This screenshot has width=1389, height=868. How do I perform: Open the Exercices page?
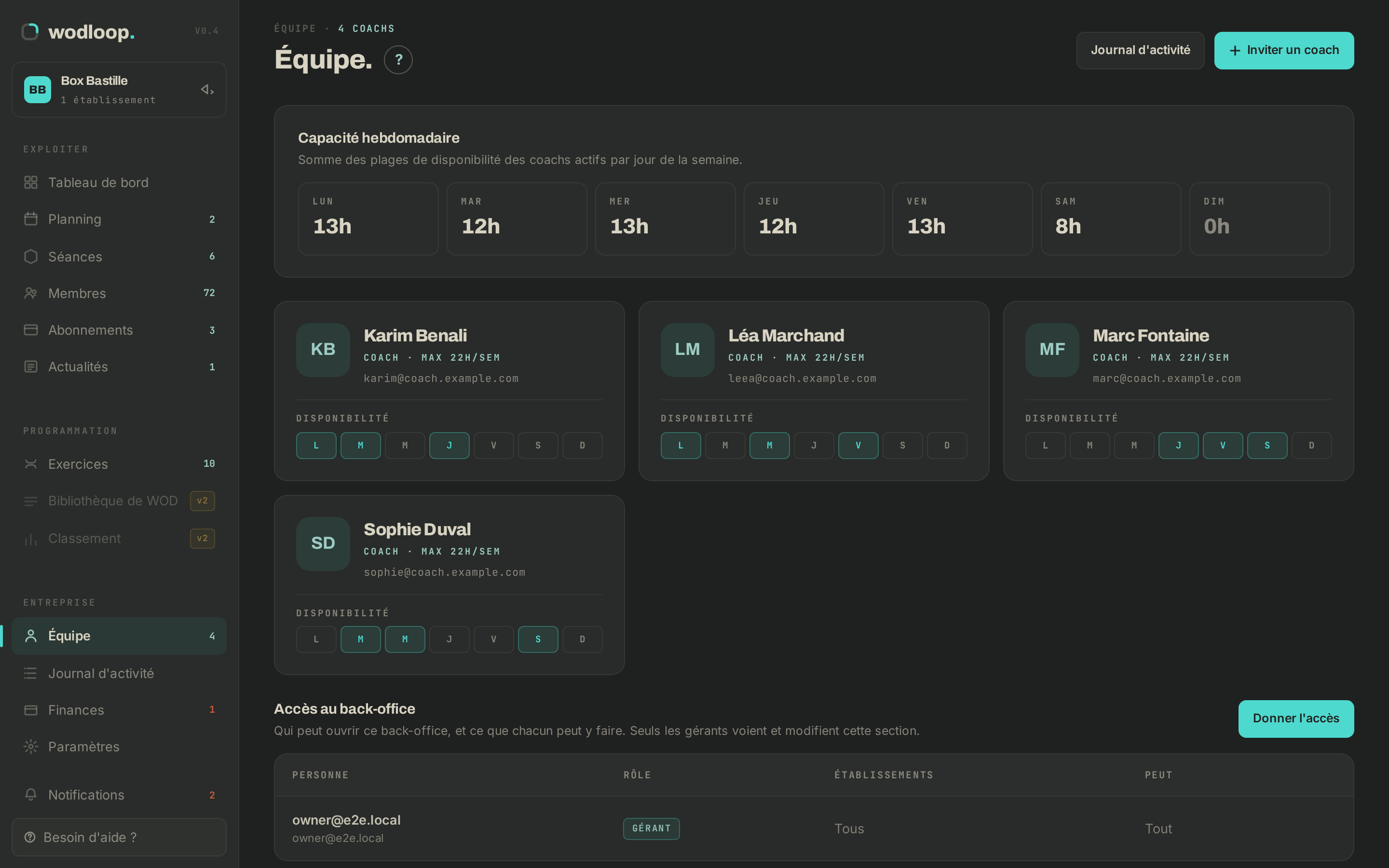[x=119, y=464]
